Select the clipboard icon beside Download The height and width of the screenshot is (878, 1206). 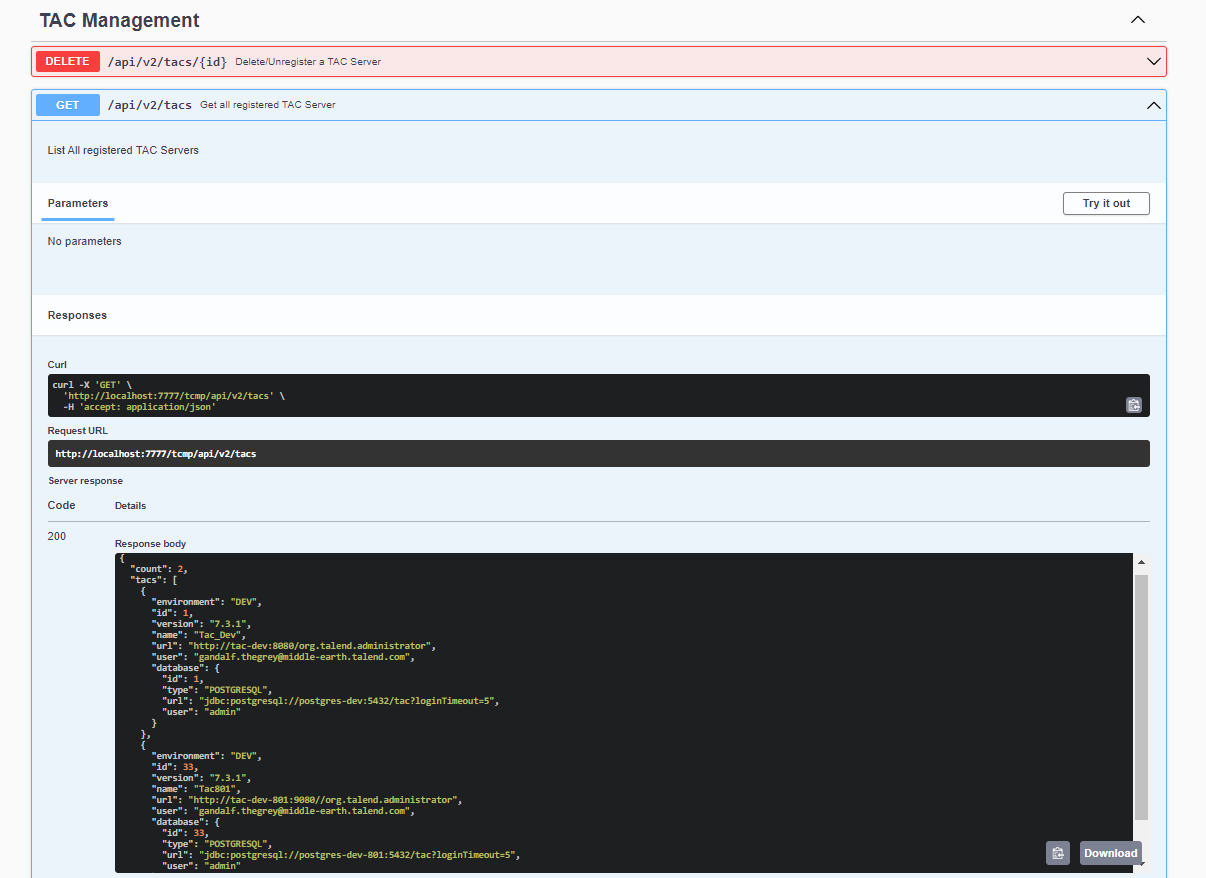click(x=1057, y=852)
